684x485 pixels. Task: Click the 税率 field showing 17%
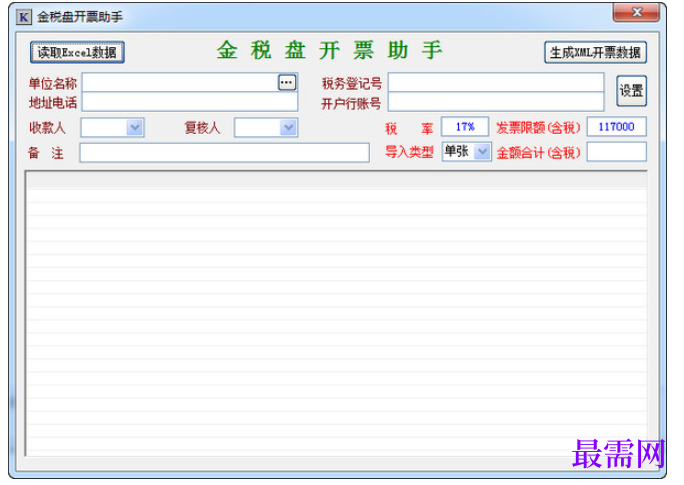click(465, 127)
